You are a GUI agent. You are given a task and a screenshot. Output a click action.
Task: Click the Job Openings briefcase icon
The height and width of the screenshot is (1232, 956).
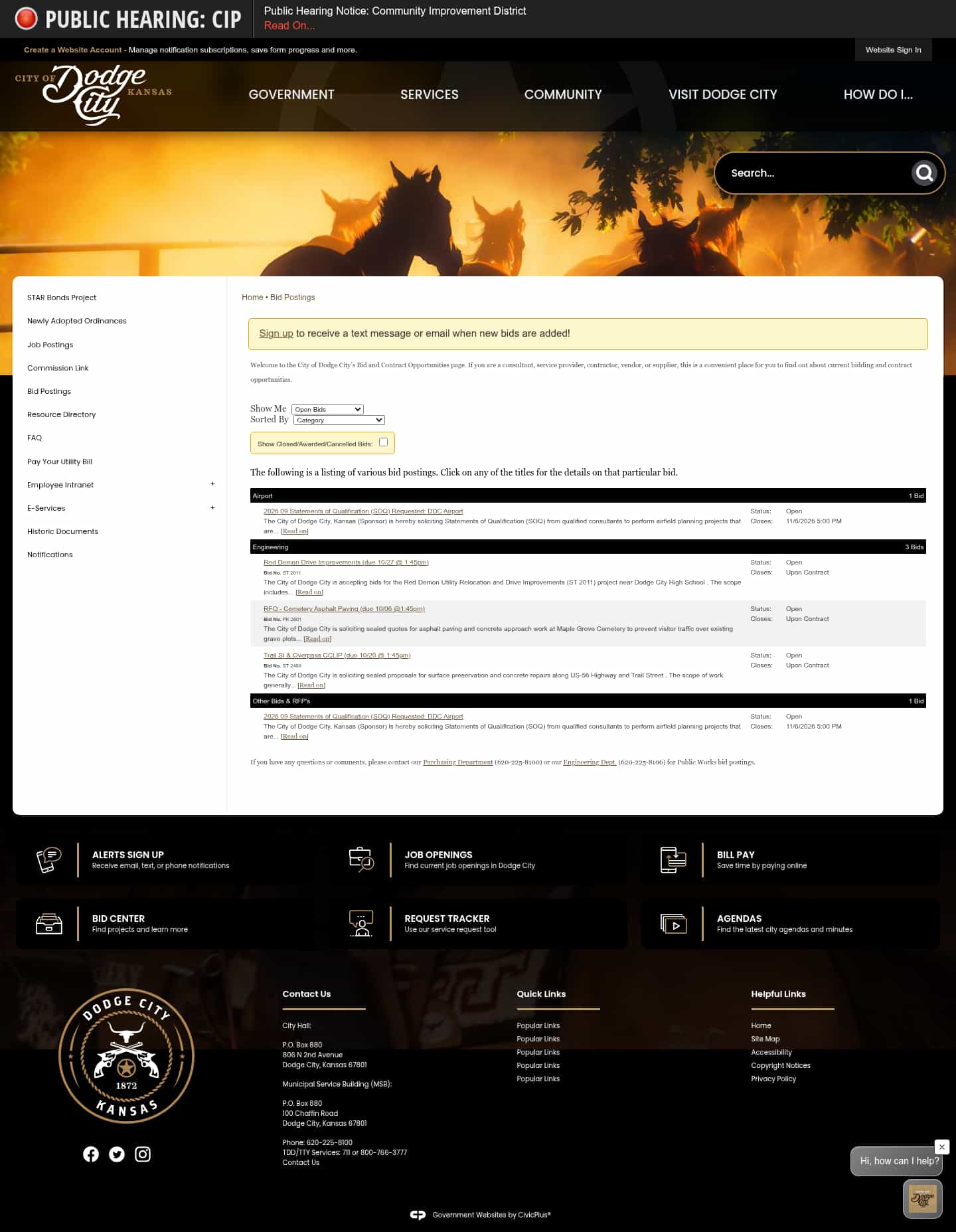361,860
